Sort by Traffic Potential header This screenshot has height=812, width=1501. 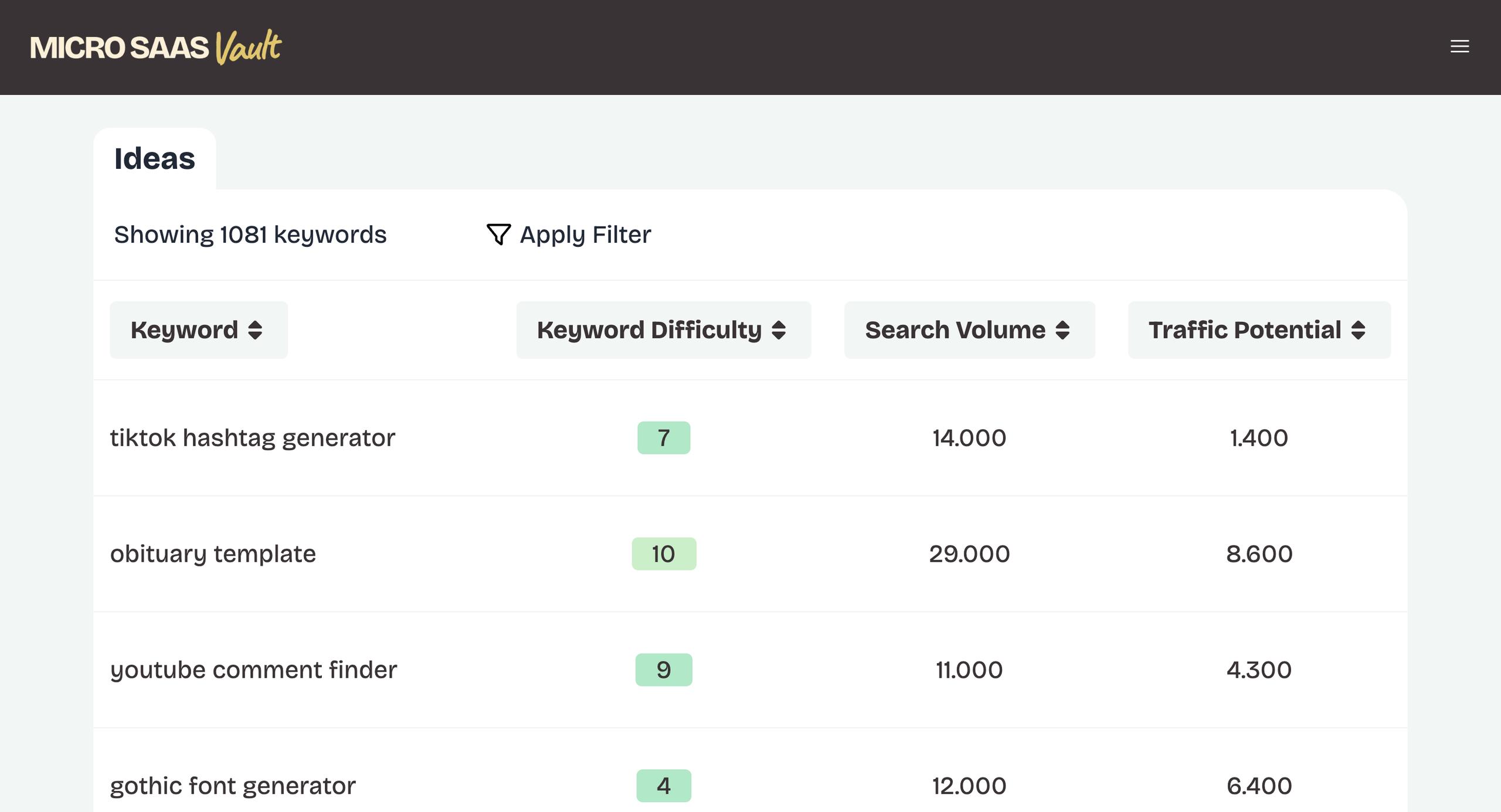1244,330
